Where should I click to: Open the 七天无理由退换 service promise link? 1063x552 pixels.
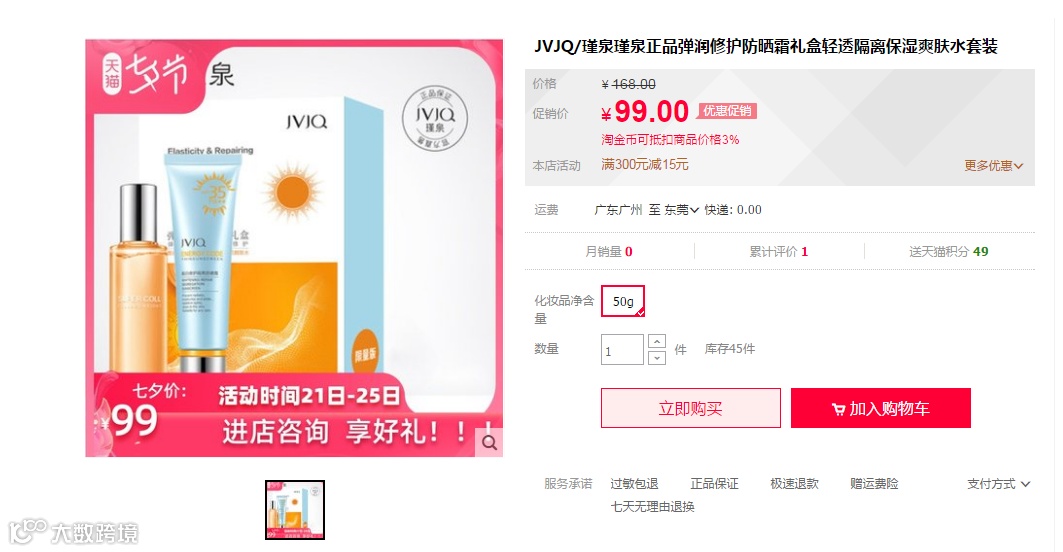[x=653, y=507]
